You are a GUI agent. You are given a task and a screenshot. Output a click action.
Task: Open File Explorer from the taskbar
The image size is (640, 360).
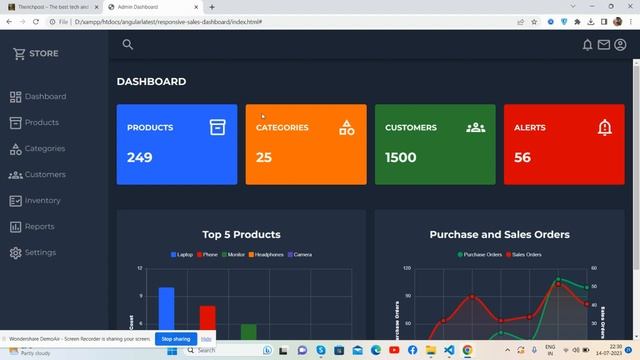pos(431,350)
